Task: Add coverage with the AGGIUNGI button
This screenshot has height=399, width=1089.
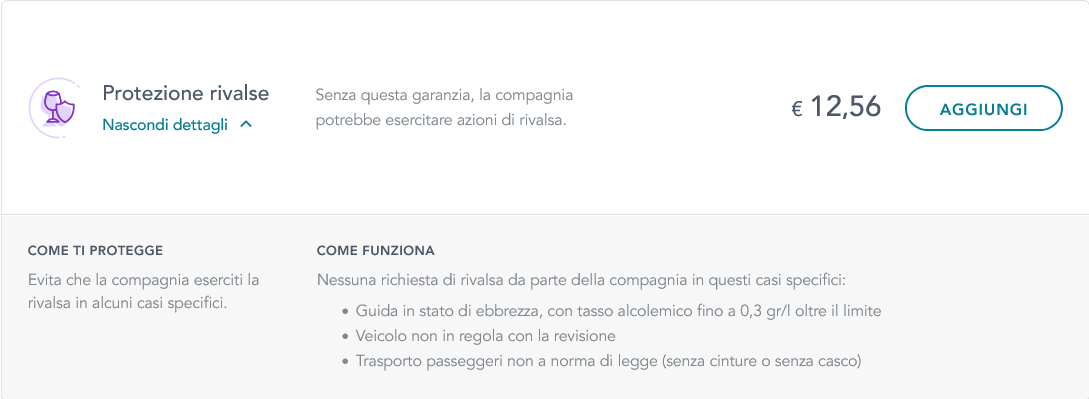Action: pyautogui.click(x=983, y=108)
